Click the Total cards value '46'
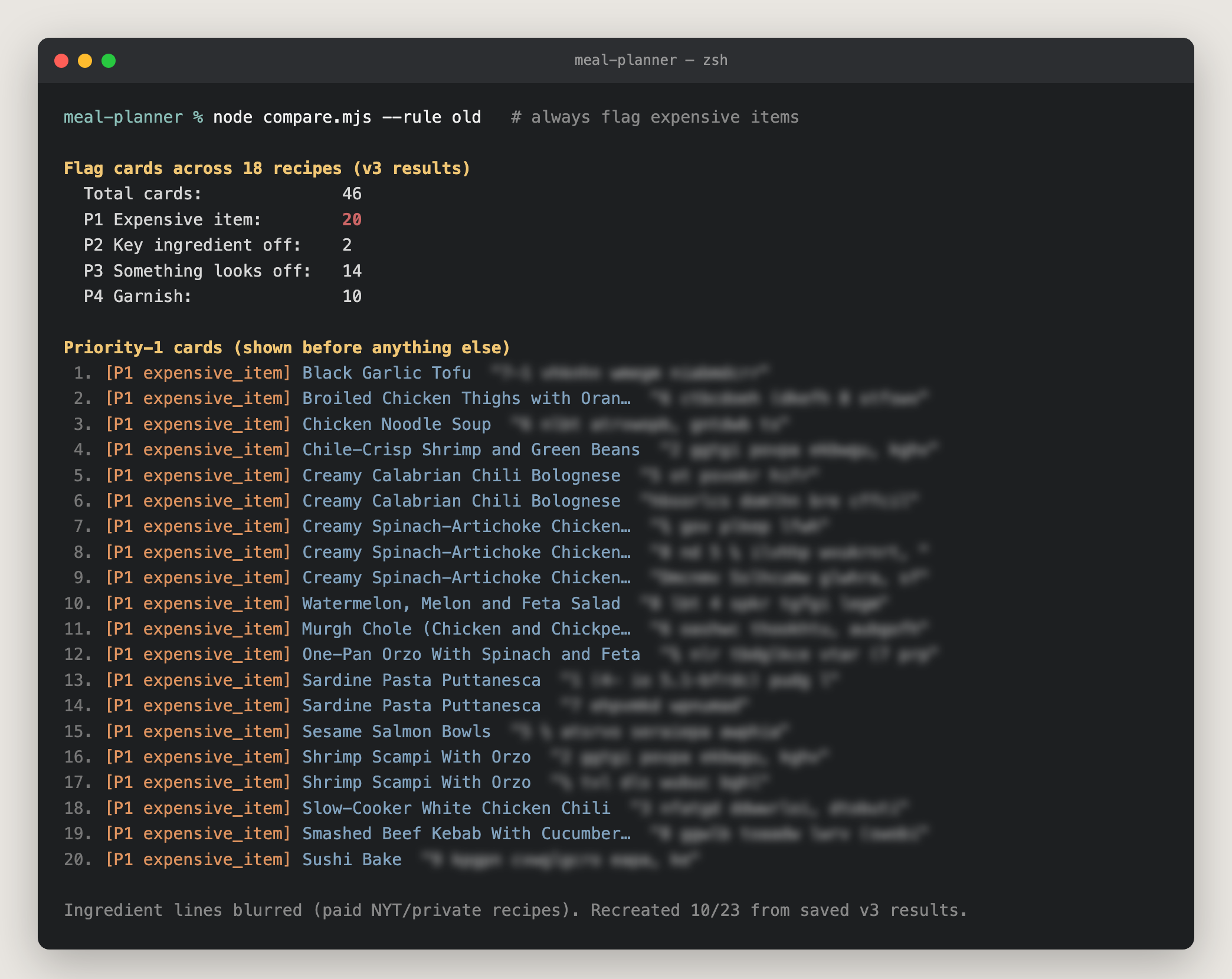Screen dimensions: 1232x979 point(352,193)
